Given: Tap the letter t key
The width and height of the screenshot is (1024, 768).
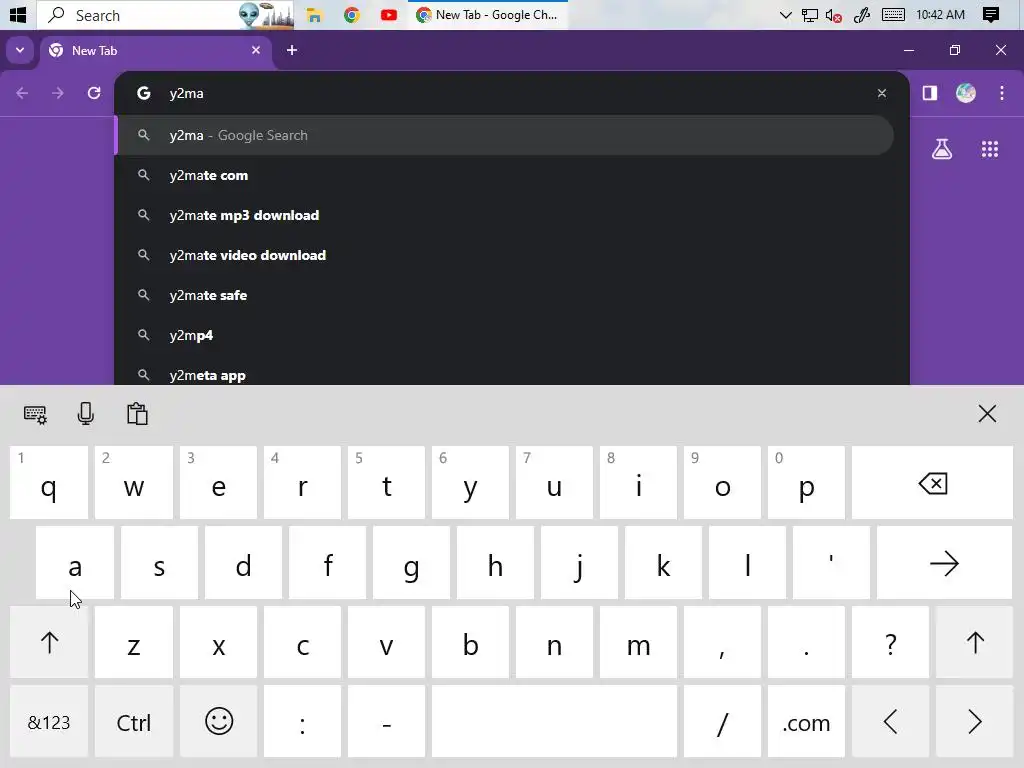Looking at the screenshot, I should pos(387,483).
